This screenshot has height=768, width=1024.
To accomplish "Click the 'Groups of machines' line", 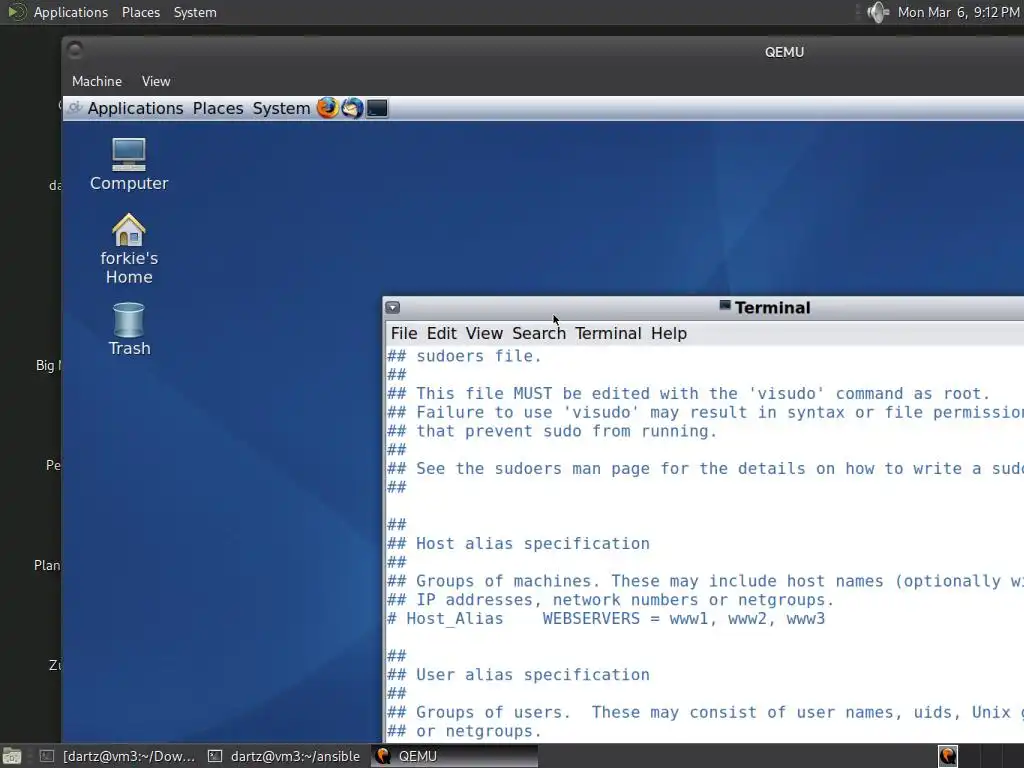I will coord(705,581).
